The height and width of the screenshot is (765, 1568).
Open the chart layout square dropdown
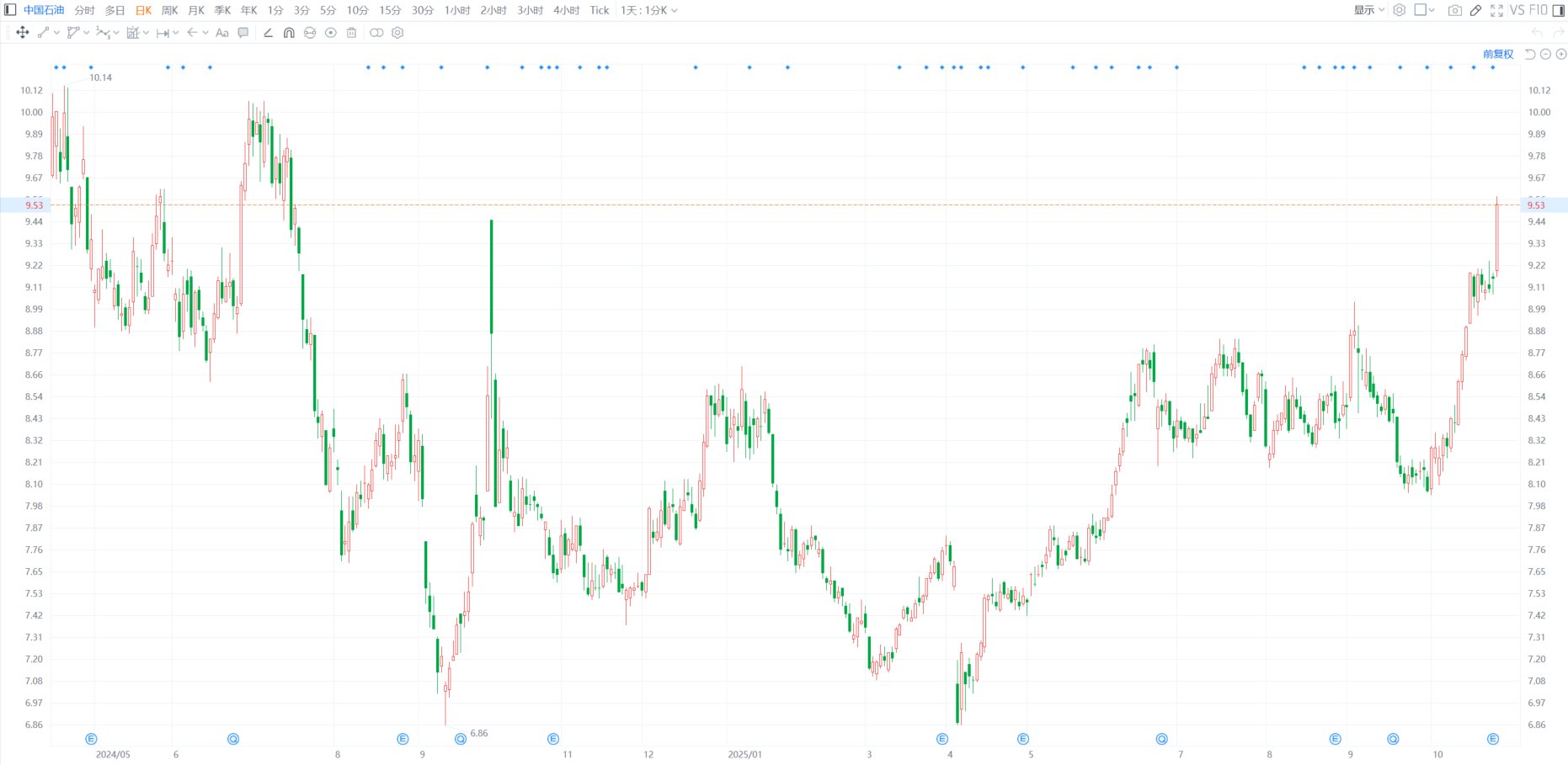1424,10
